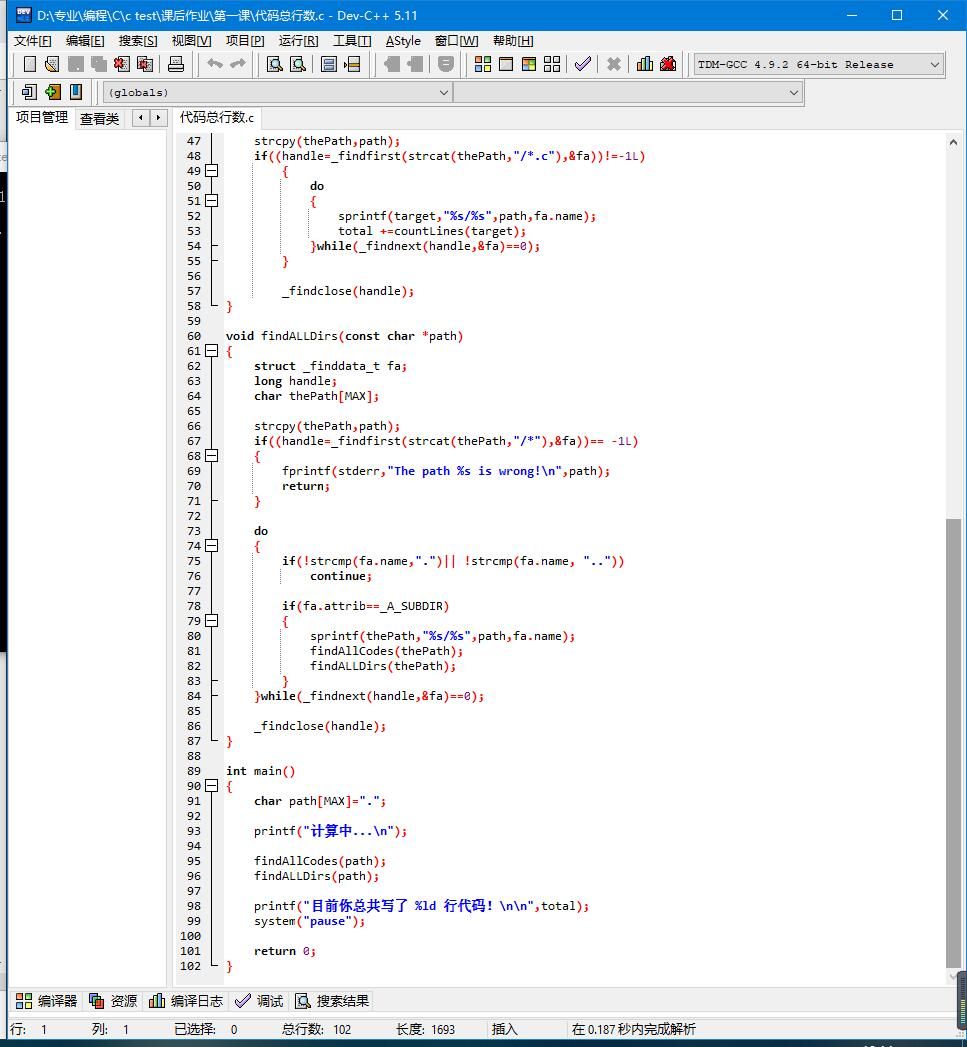Screen dimensions: 967x1047
Task: Click the Go to line icon
Action: click(352, 64)
